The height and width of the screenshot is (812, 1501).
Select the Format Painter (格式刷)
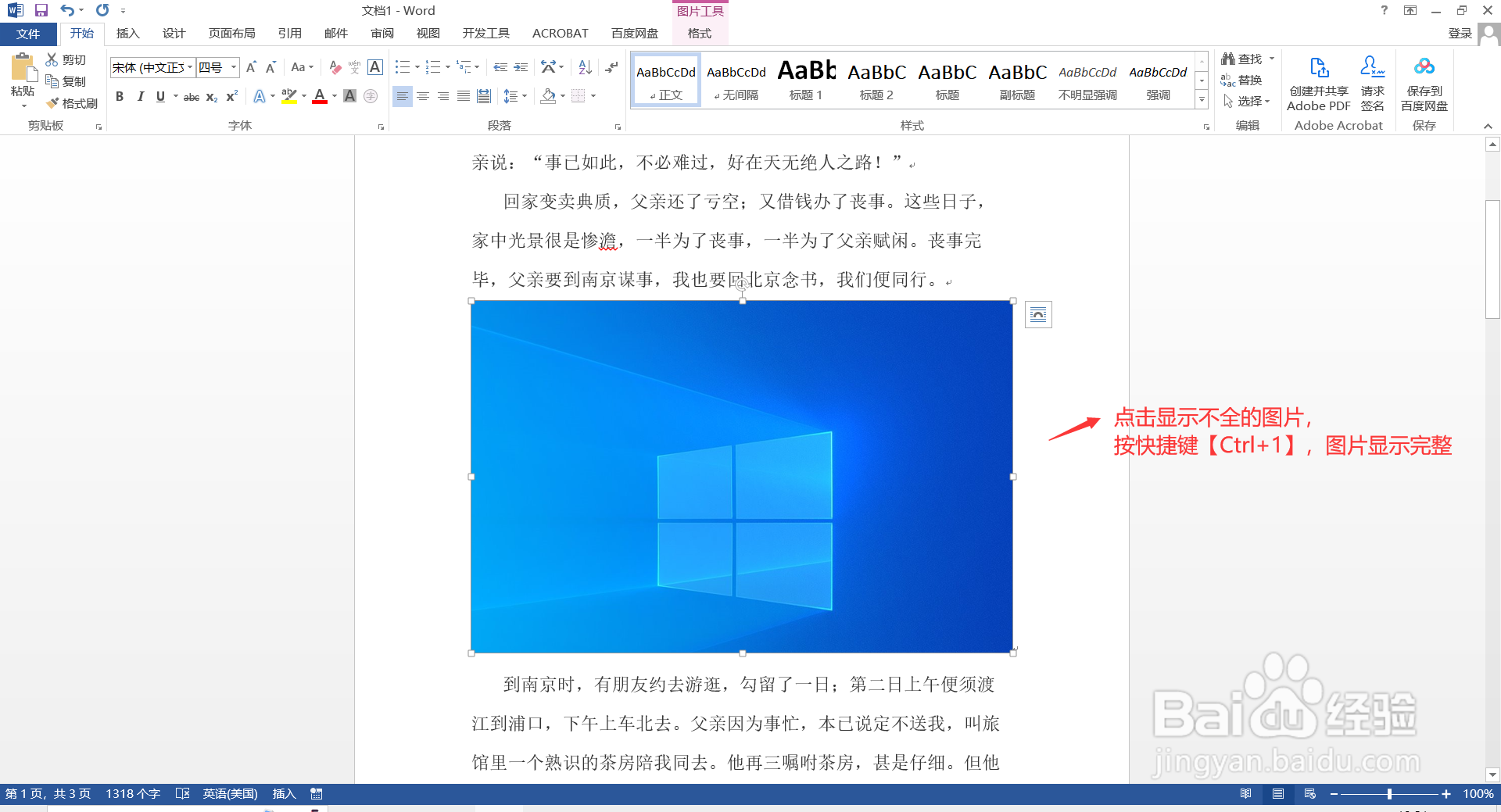click(72, 103)
